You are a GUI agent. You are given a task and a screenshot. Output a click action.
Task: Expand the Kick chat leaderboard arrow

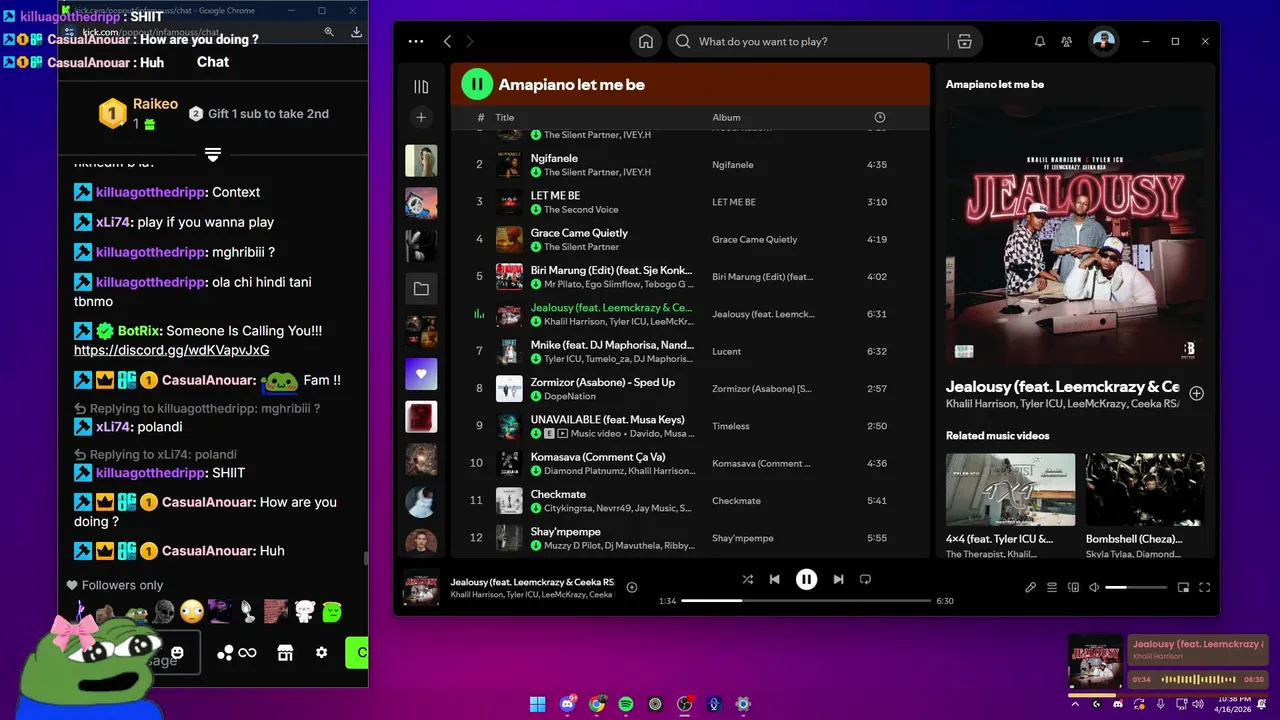pos(212,155)
